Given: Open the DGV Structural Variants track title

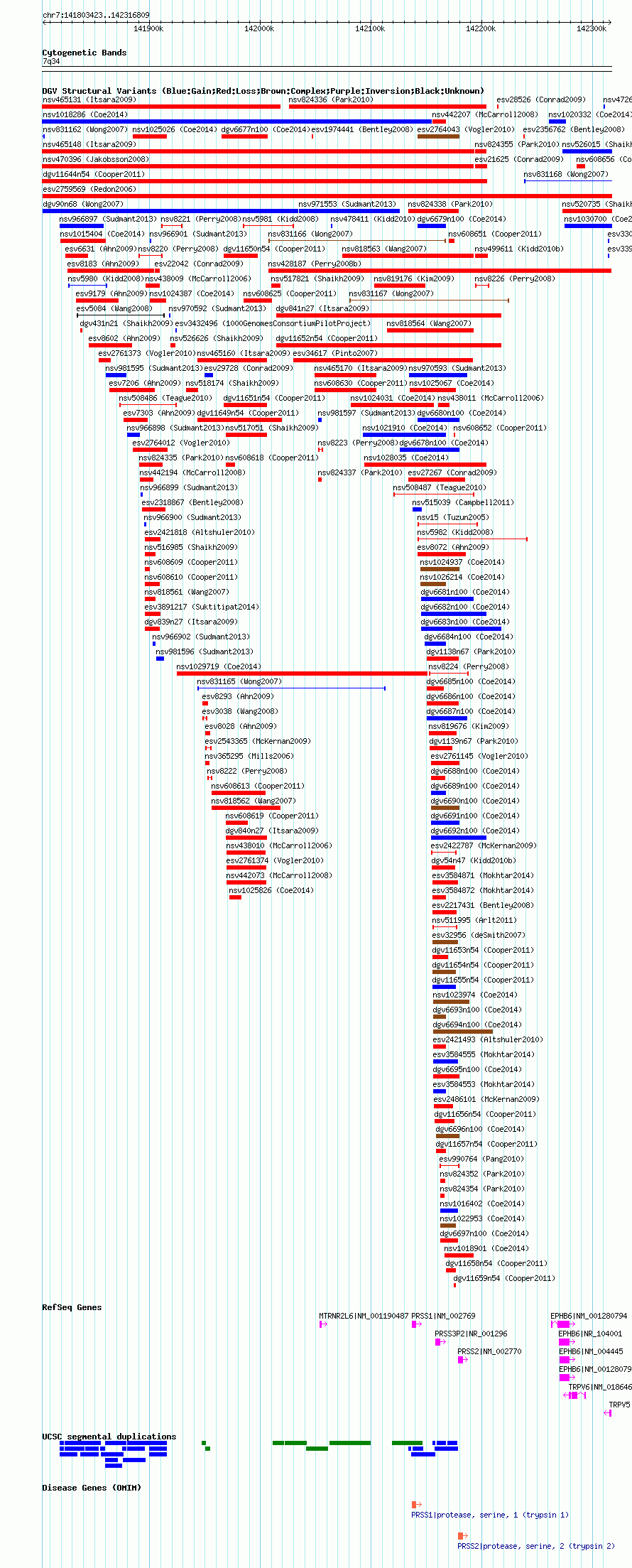Looking at the screenshot, I should (263, 91).
